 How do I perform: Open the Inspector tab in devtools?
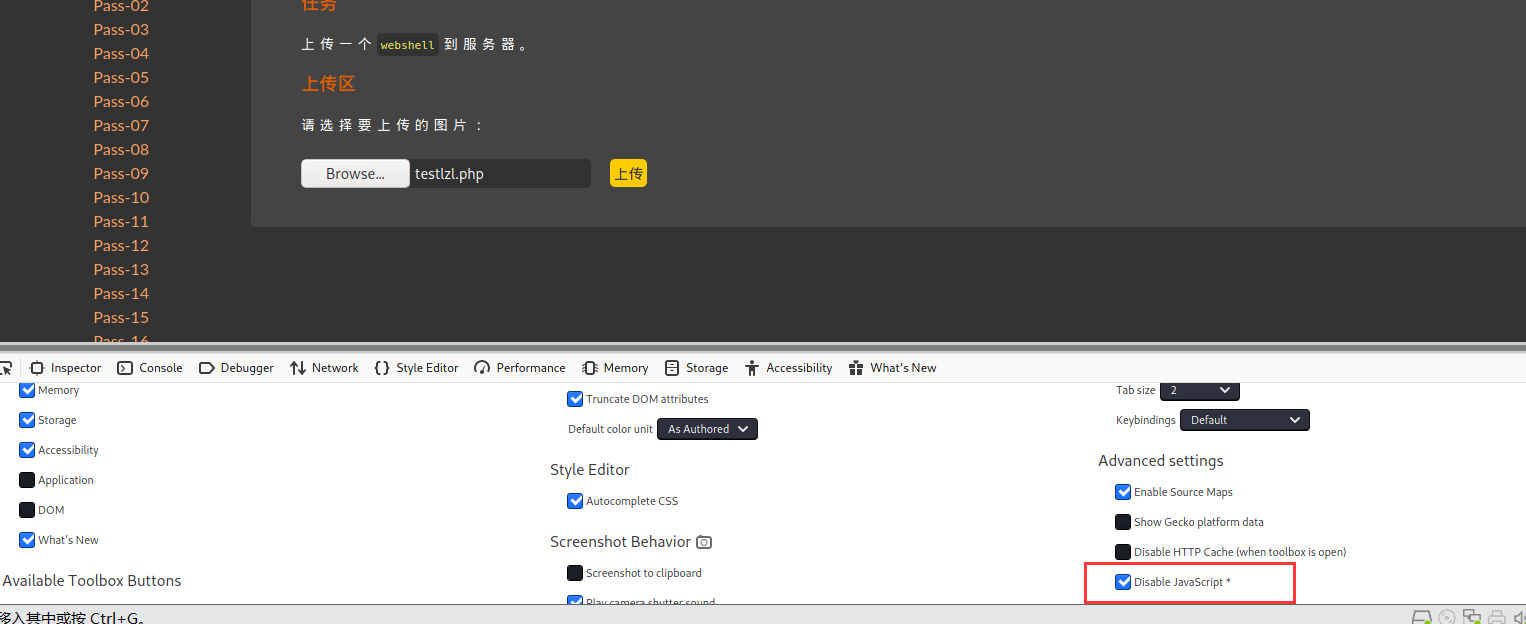tap(66, 368)
